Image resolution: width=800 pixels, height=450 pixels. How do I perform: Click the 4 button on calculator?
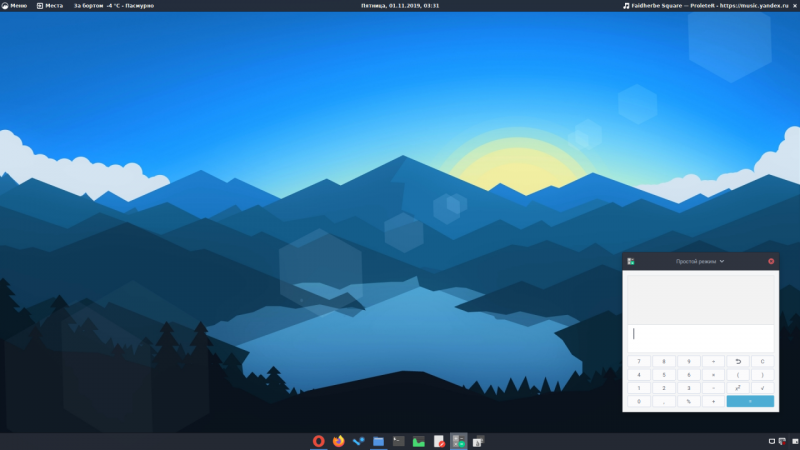click(639, 375)
